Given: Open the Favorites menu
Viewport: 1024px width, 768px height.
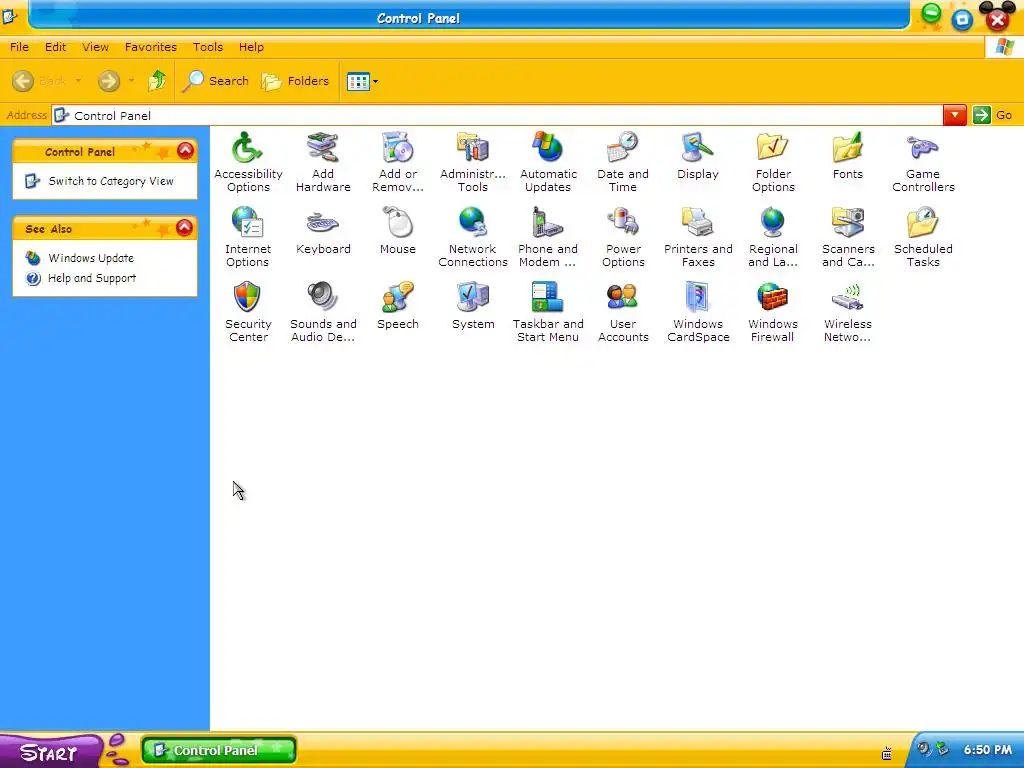Looking at the screenshot, I should [151, 47].
